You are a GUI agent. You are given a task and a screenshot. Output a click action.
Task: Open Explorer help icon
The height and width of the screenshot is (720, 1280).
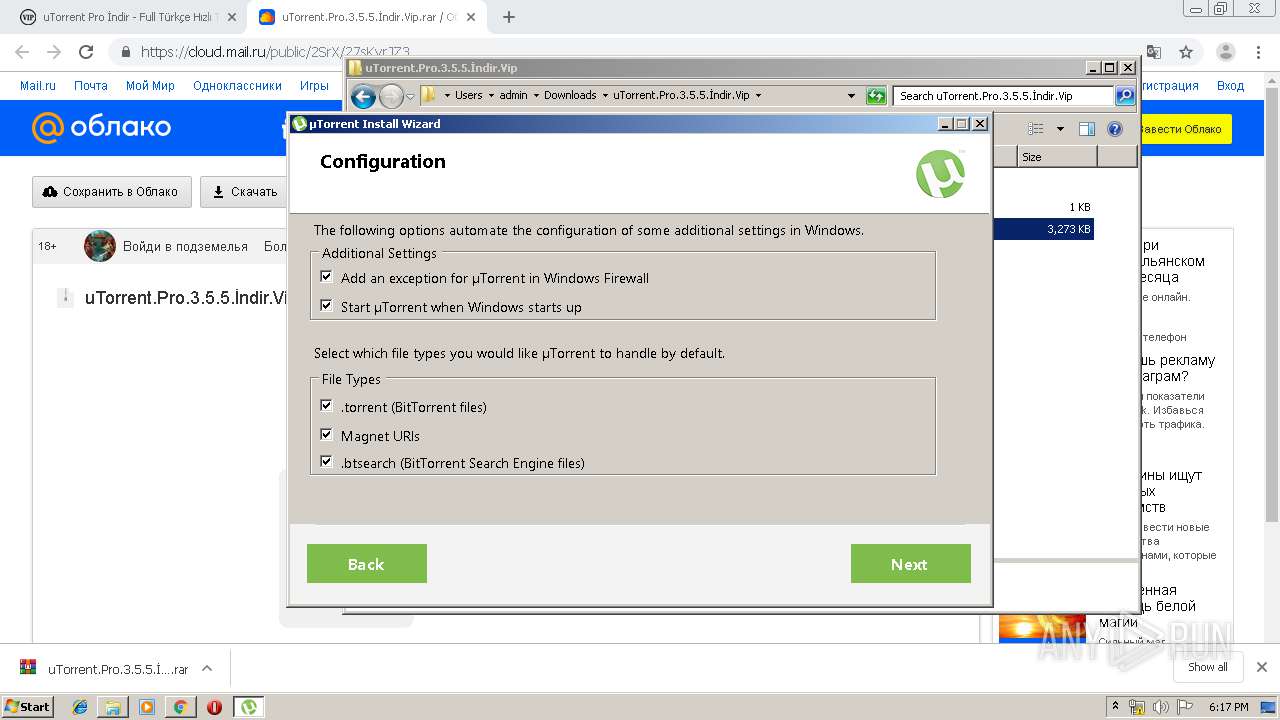tap(1115, 129)
